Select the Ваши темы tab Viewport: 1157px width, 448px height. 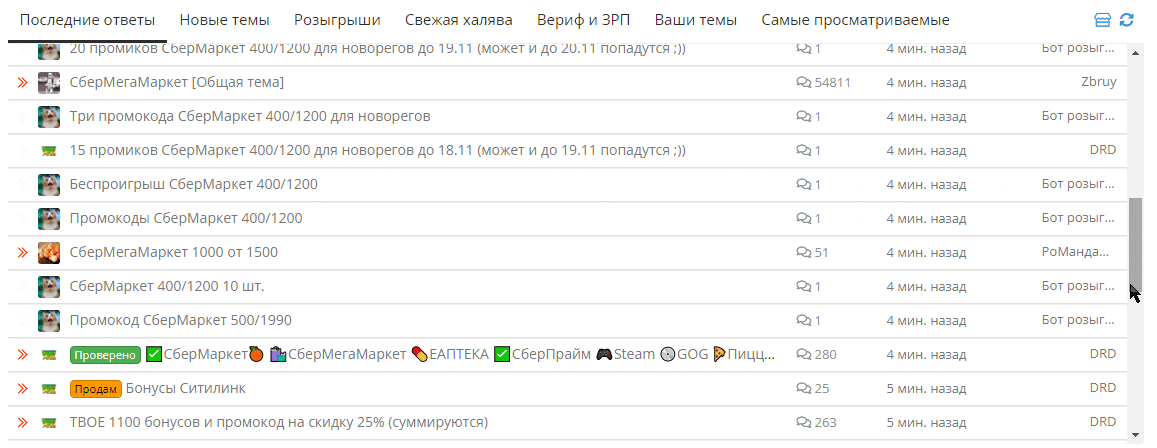point(696,20)
